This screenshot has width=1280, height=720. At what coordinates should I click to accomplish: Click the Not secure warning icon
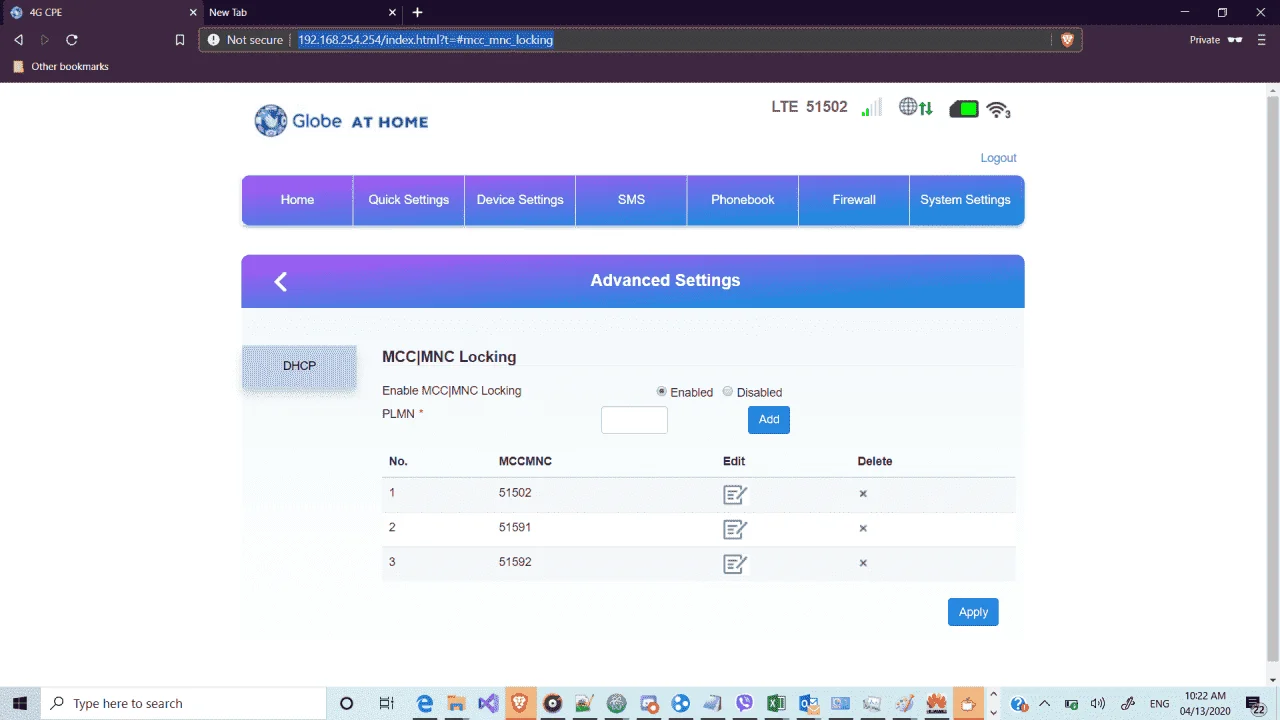[x=213, y=40]
